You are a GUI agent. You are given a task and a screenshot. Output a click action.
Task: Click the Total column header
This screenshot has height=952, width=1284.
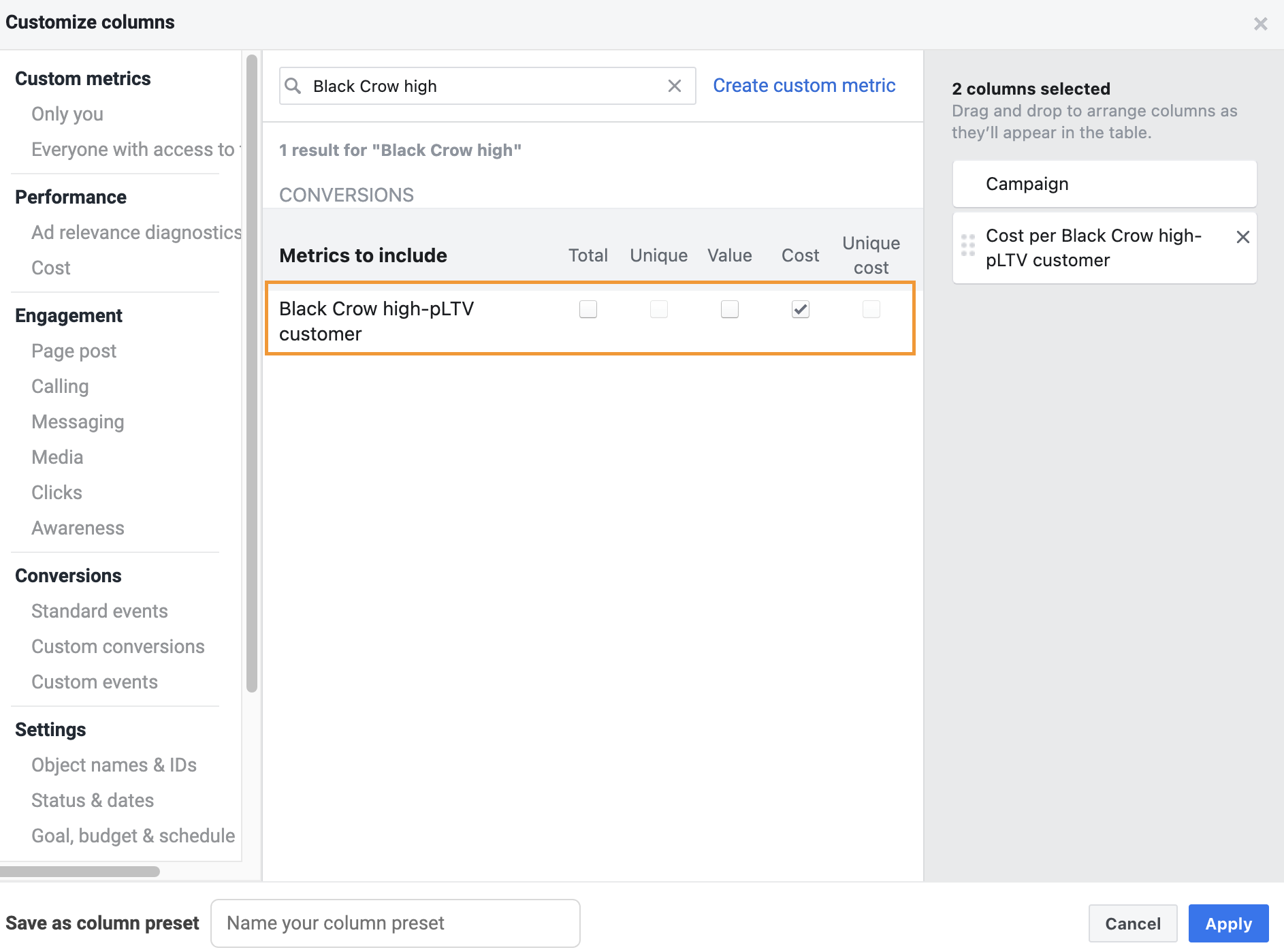point(588,255)
